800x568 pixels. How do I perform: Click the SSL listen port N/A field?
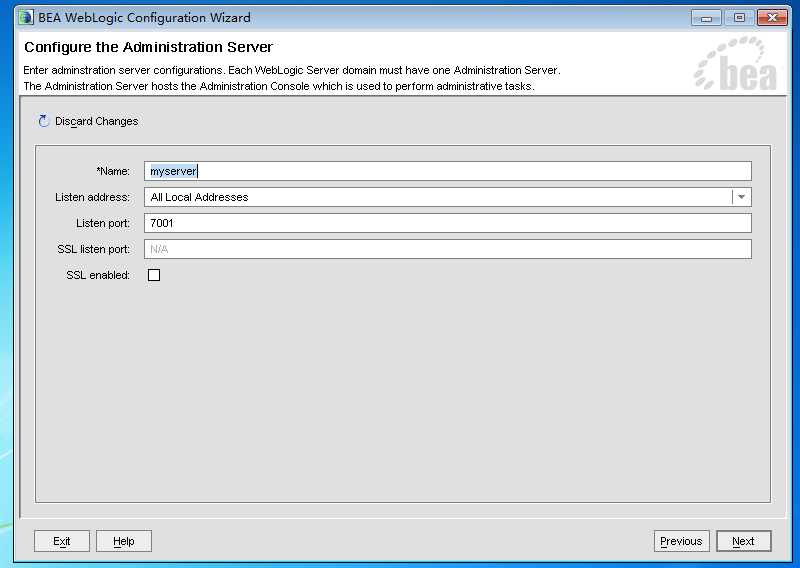pos(447,249)
